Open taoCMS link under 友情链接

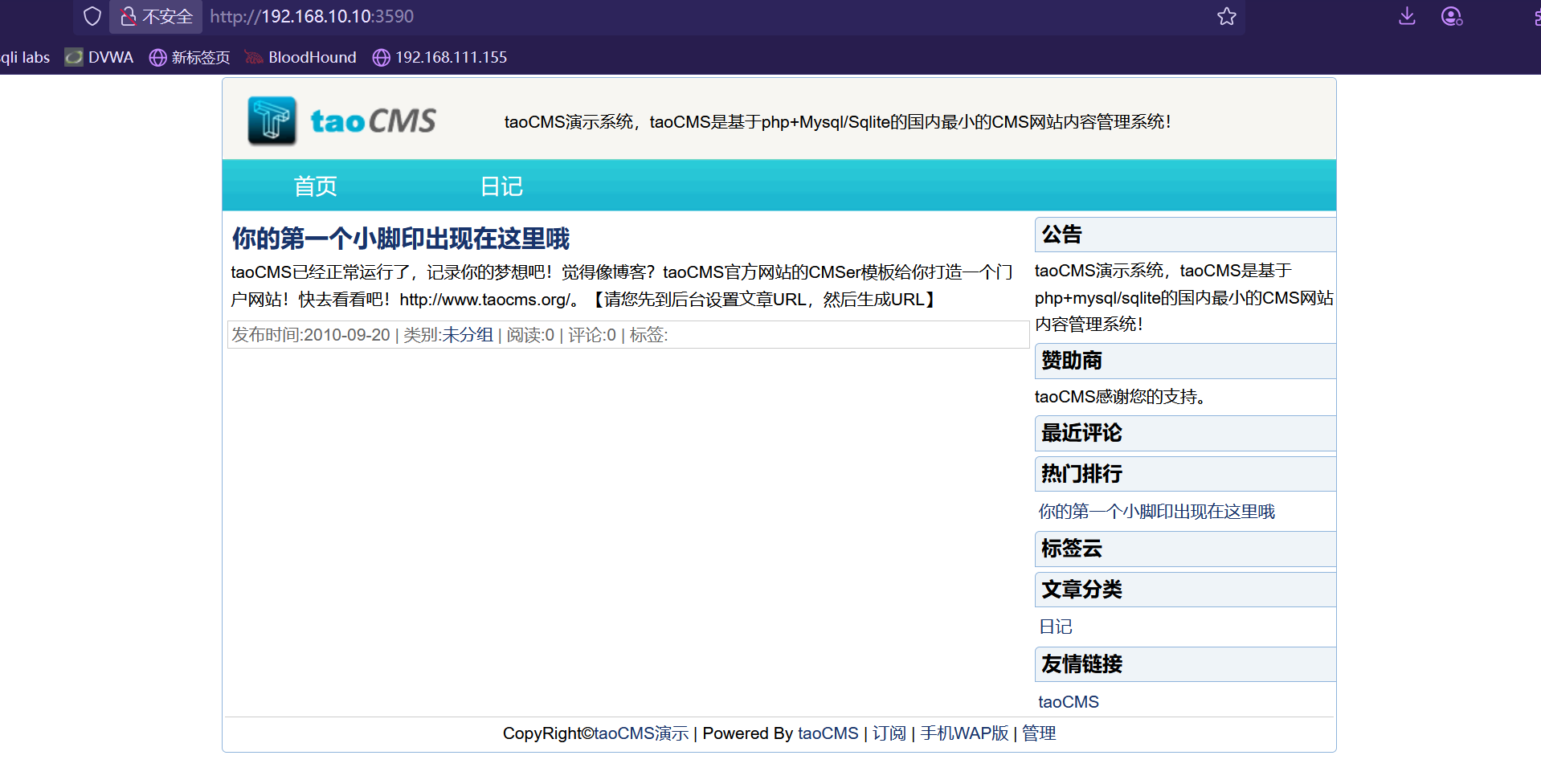[1068, 702]
